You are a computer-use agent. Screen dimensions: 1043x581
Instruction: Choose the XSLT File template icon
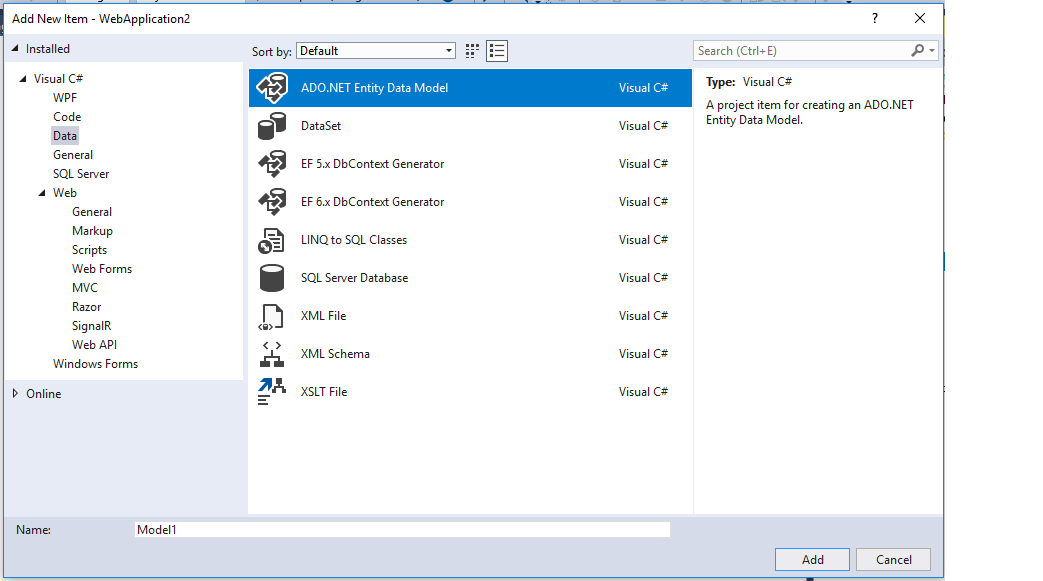(x=272, y=392)
